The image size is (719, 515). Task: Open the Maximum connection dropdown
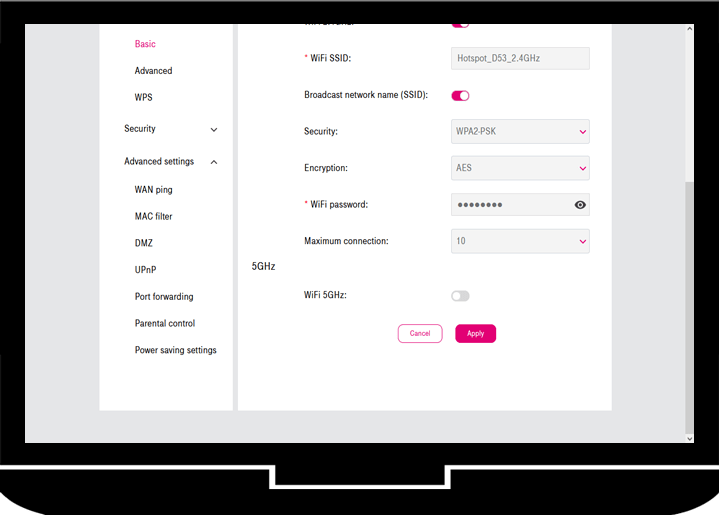click(520, 241)
